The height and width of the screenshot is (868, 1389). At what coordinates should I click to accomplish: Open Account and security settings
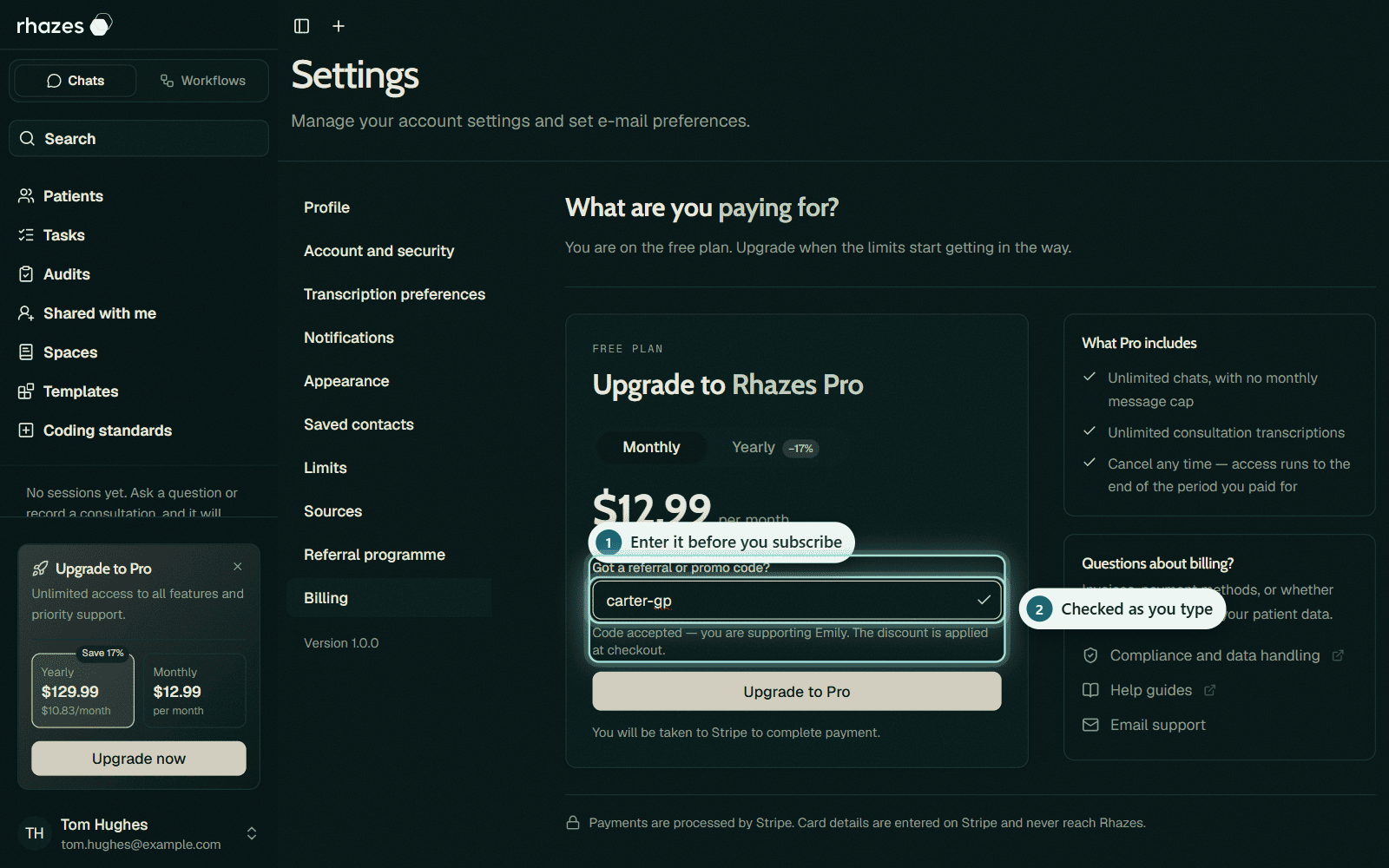389,251
